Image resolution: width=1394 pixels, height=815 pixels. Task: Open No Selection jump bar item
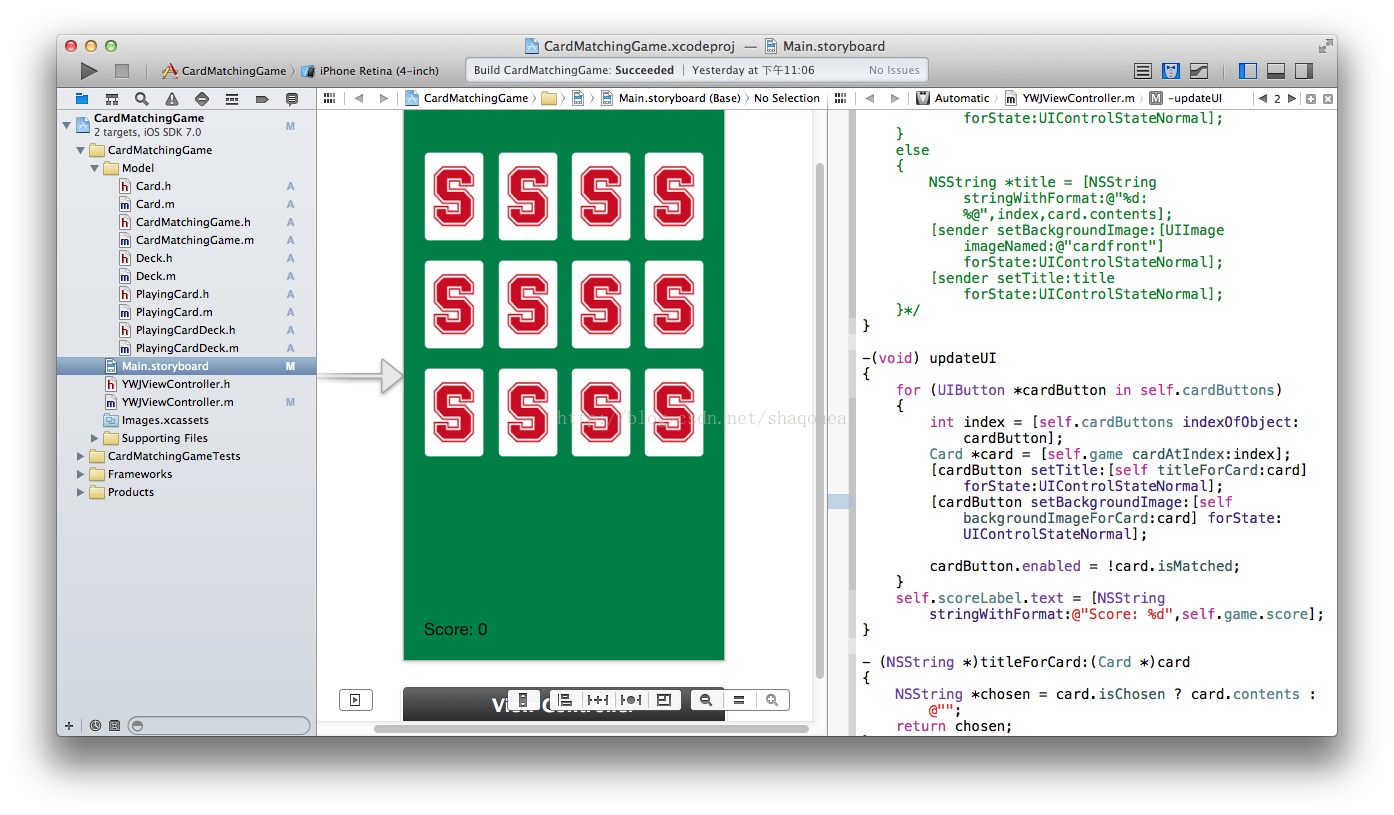[787, 98]
